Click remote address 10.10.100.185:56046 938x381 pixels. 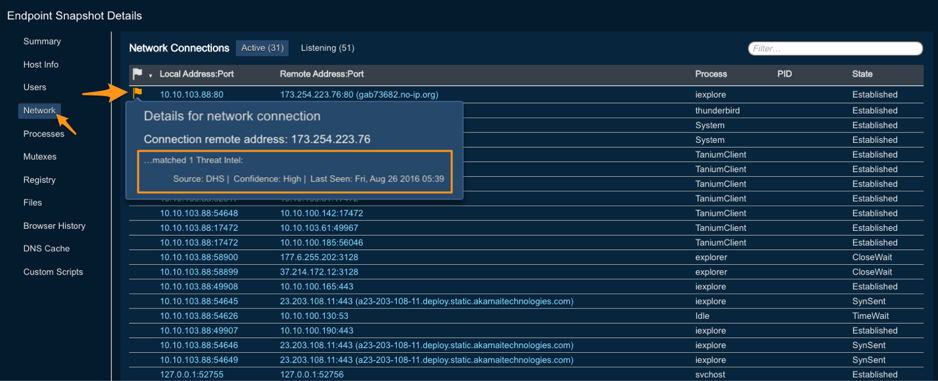click(x=321, y=243)
